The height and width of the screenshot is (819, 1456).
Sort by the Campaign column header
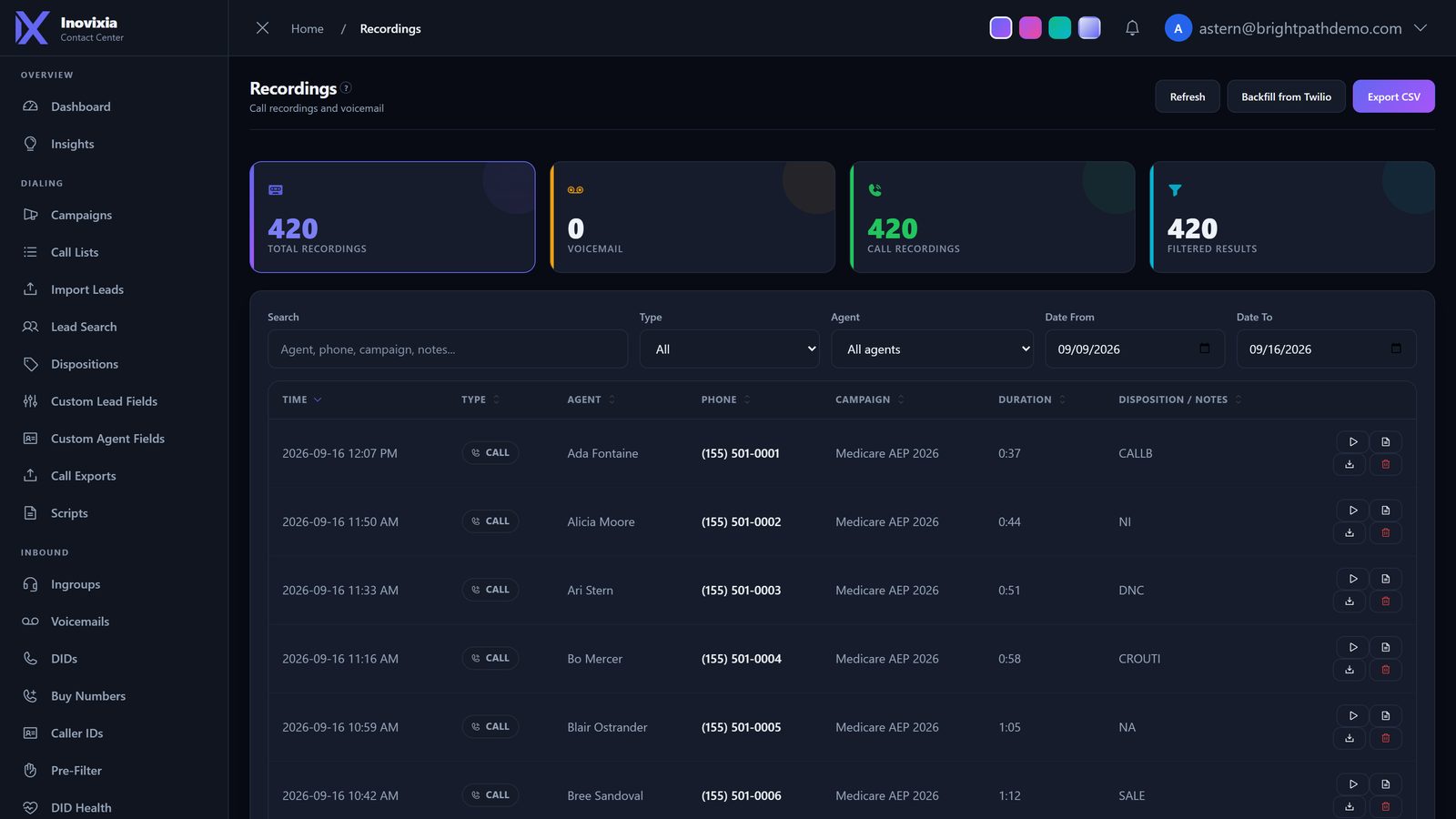[869, 399]
